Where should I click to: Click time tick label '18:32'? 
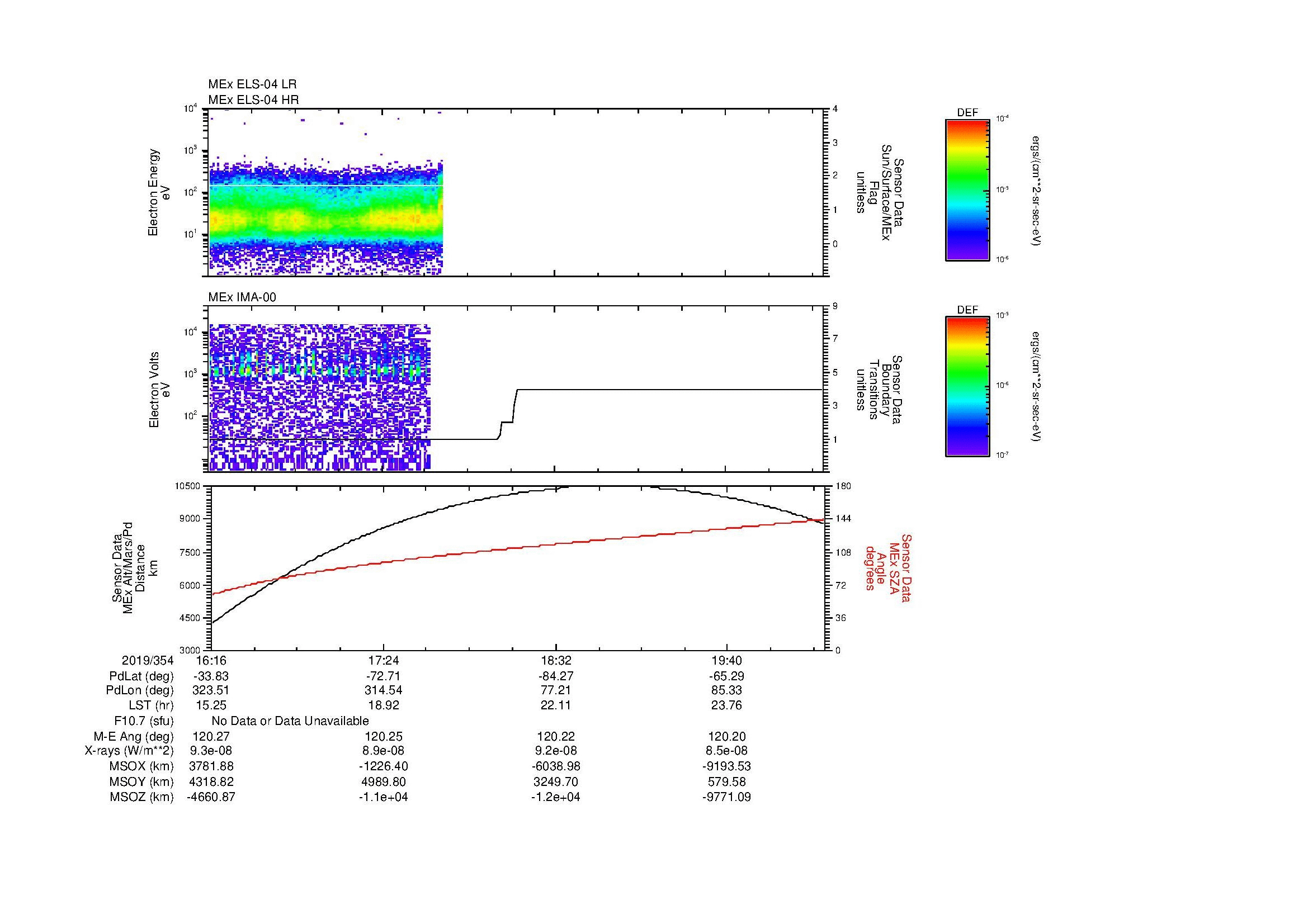coord(555,660)
